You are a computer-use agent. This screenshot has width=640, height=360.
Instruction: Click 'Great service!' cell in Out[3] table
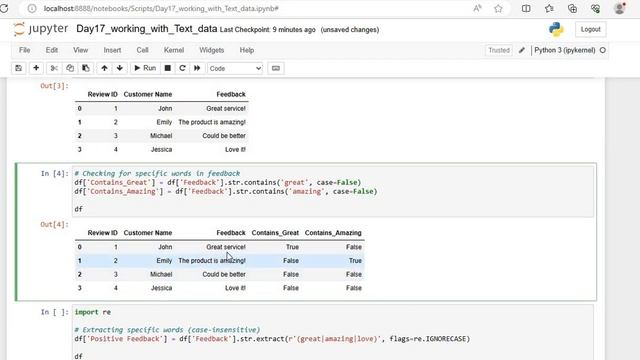(x=226, y=109)
